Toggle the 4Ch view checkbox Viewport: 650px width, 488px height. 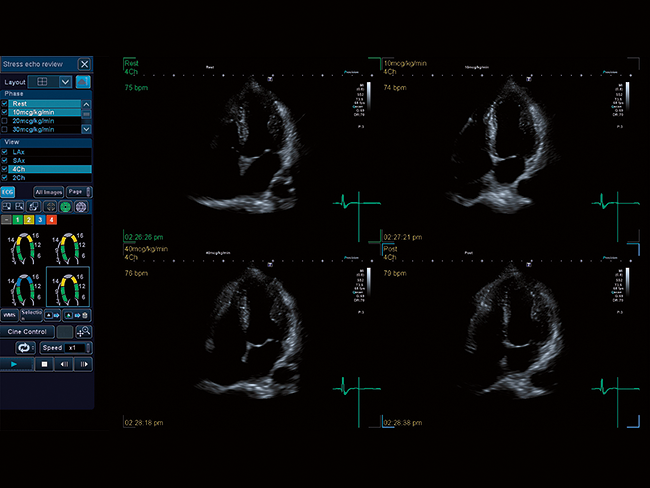point(5,169)
